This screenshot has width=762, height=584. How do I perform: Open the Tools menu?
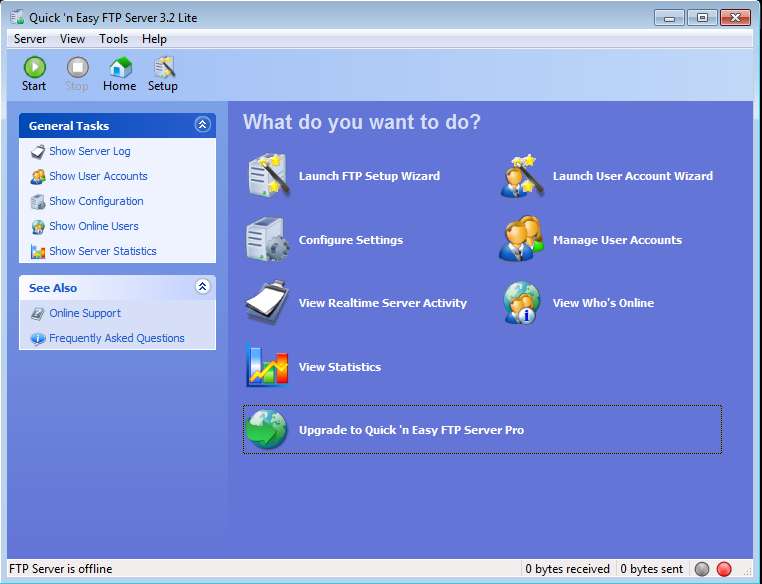point(113,39)
